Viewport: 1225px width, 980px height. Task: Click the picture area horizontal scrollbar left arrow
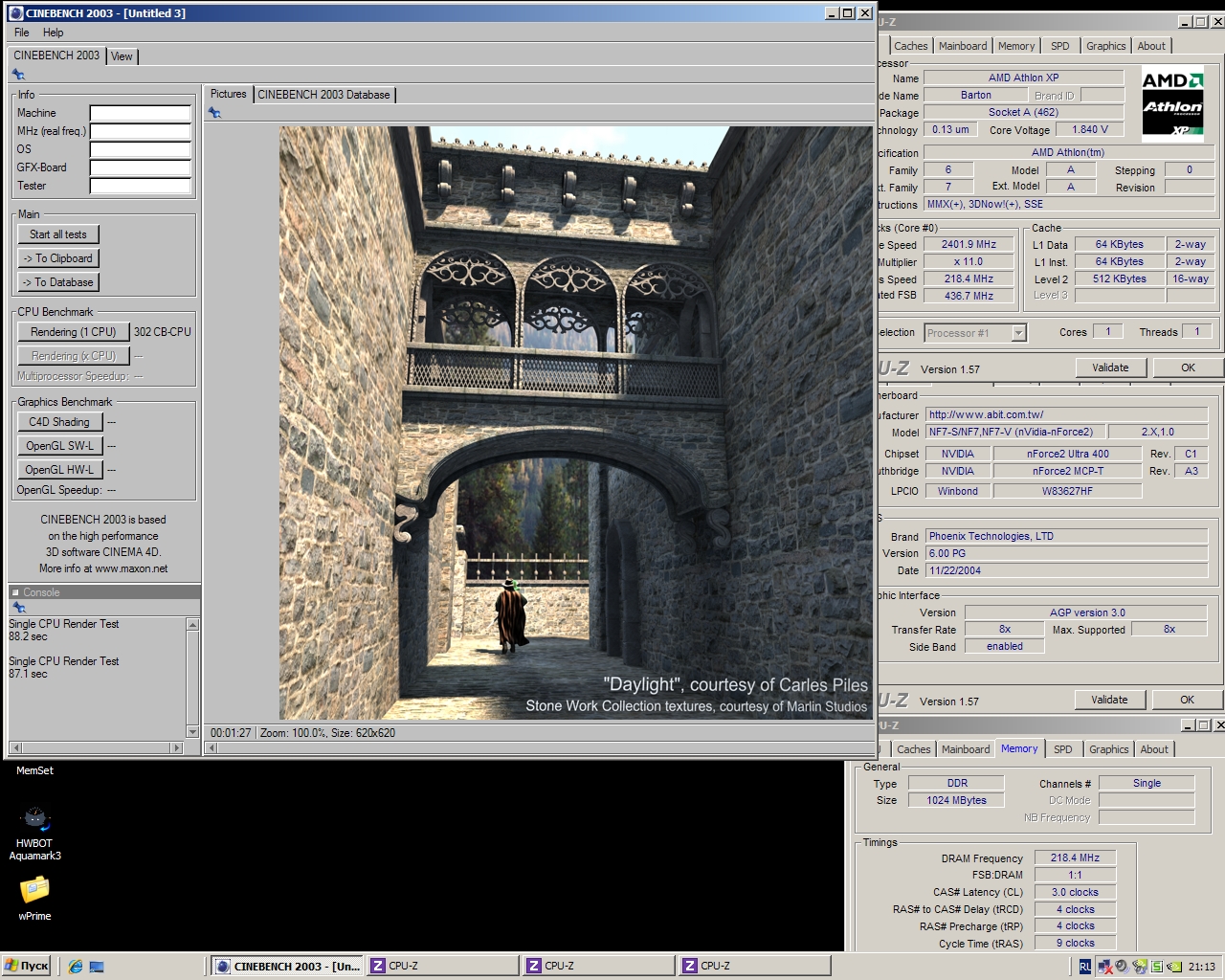[212, 747]
